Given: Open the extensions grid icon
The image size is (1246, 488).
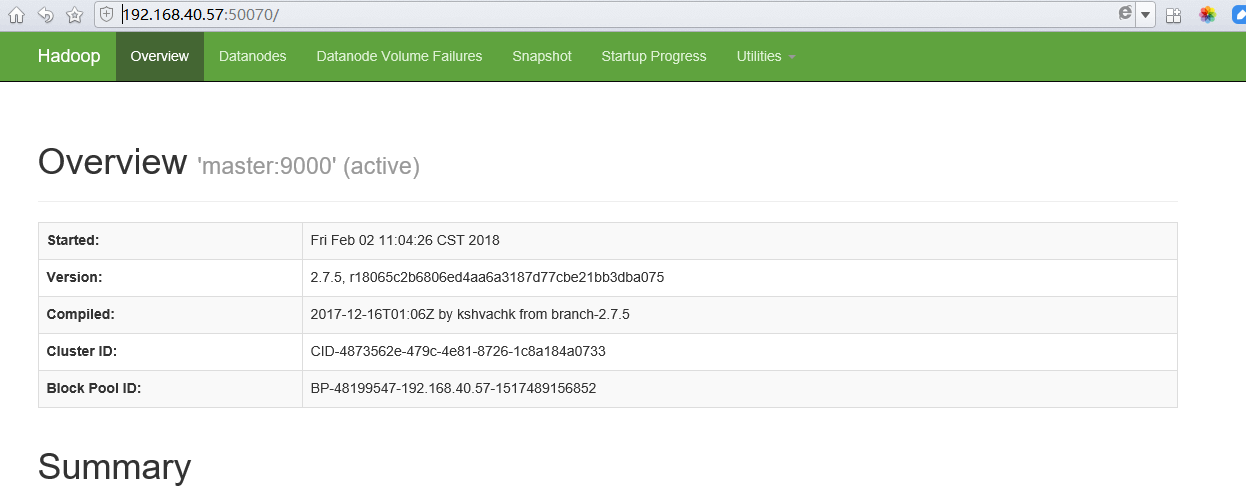Looking at the screenshot, I should pos(1174,15).
